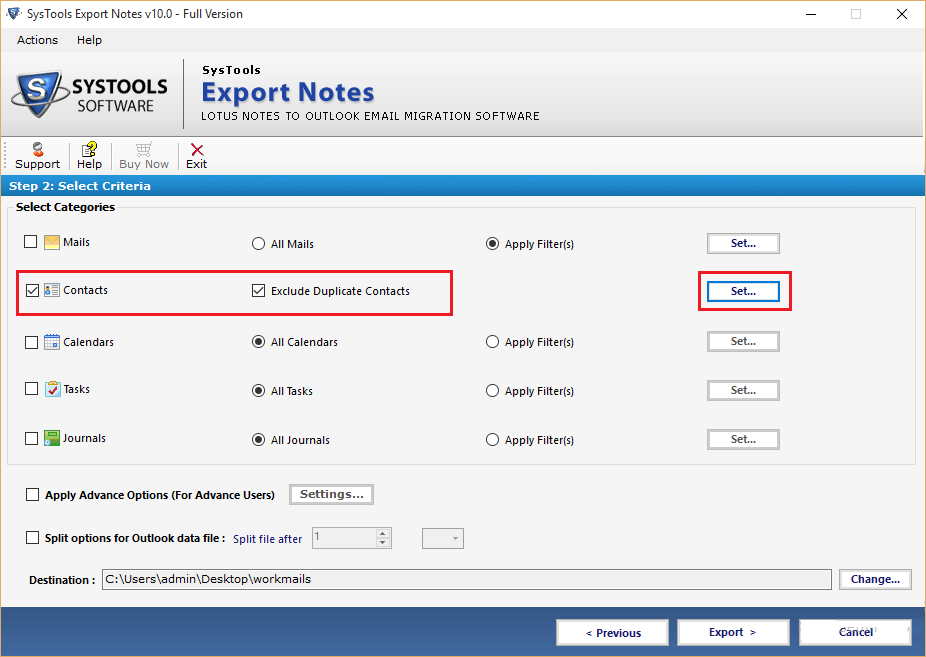
Task: Select the All Mails radio button
Action: [x=259, y=244]
